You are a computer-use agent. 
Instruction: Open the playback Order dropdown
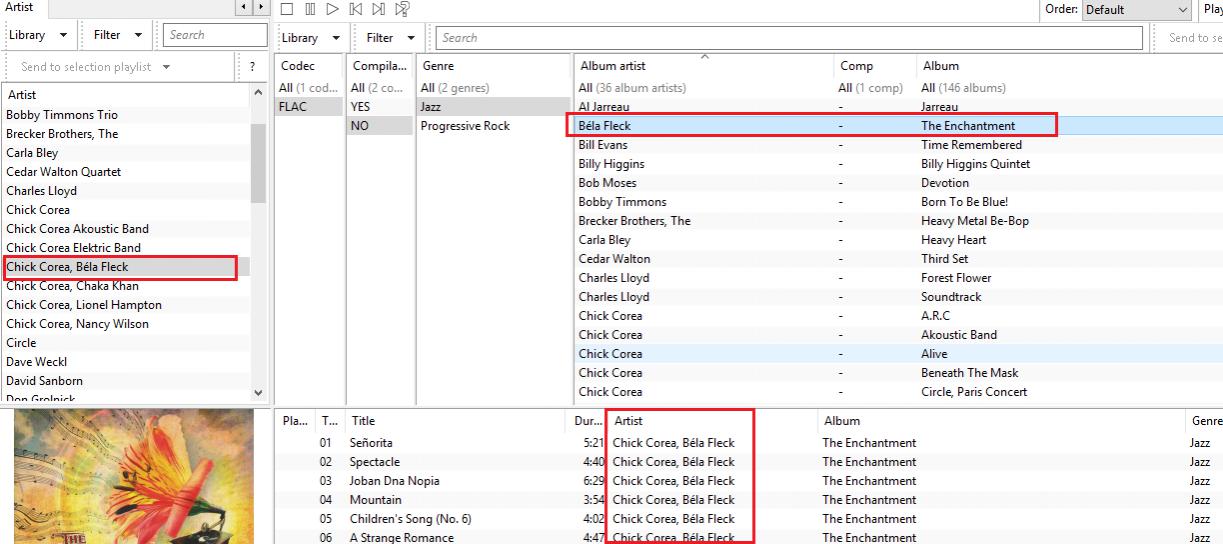pos(1137,10)
